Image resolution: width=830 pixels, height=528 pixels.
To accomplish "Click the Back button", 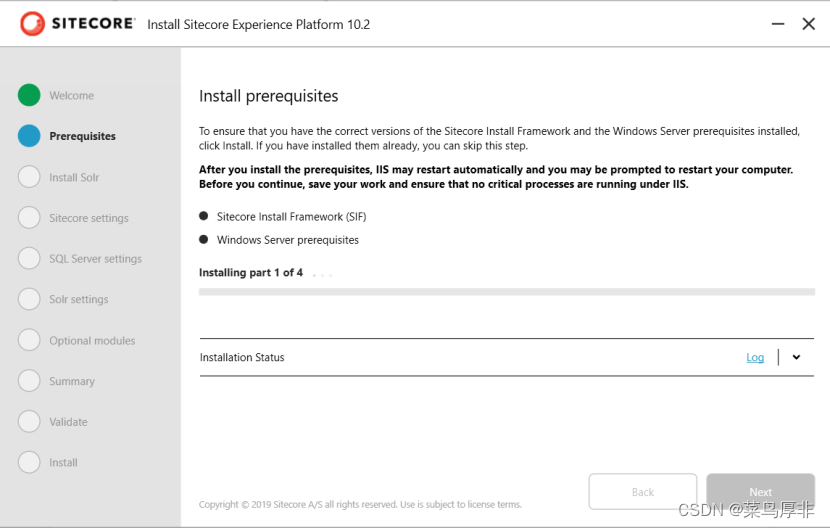I will tap(643, 492).
